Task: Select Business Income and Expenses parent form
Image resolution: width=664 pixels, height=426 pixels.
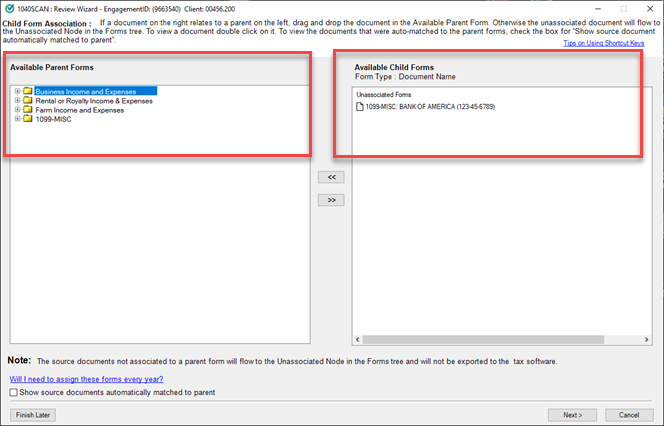Action: point(96,91)
